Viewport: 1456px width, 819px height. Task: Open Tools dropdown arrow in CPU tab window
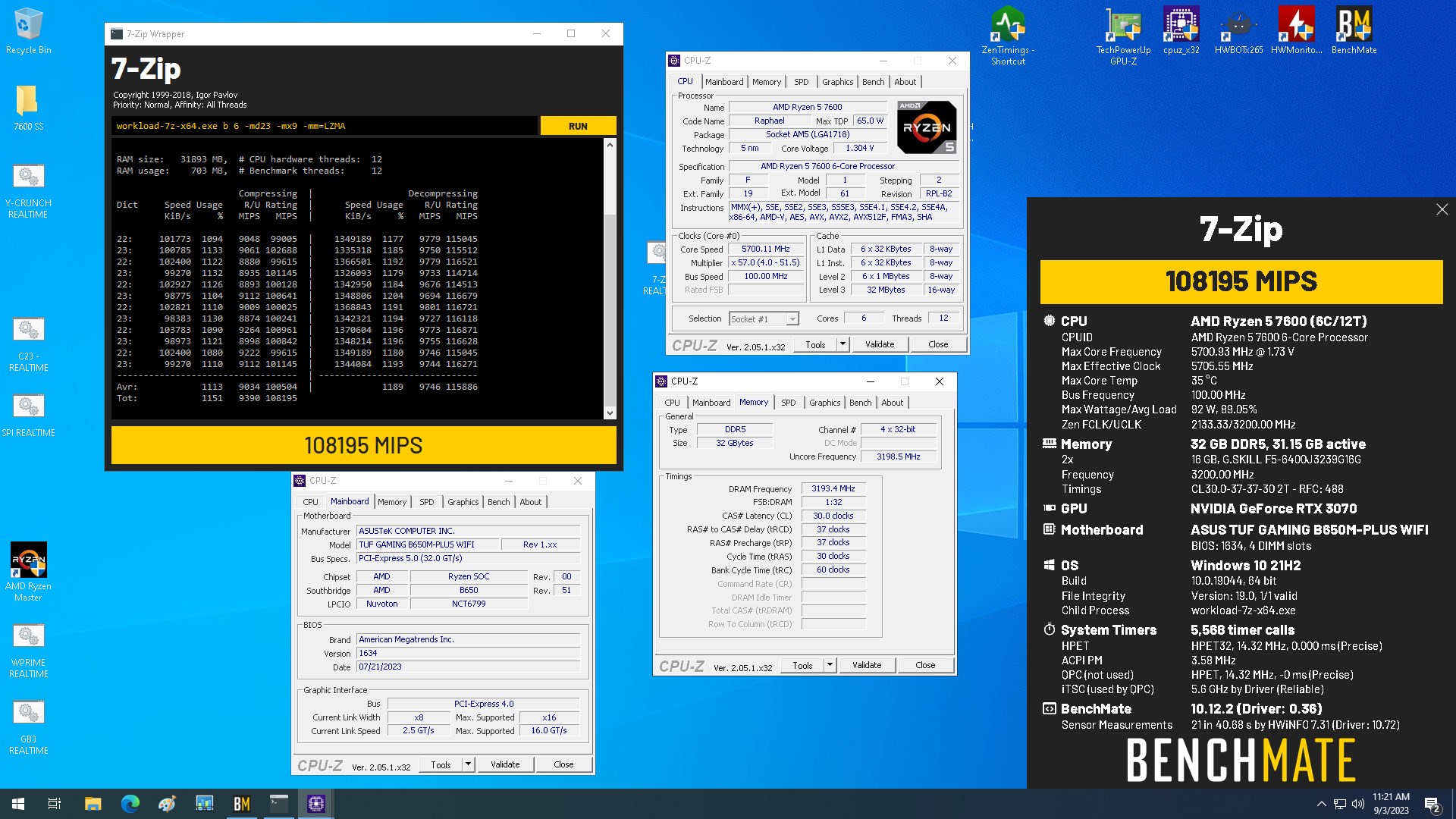coord(843,344)
